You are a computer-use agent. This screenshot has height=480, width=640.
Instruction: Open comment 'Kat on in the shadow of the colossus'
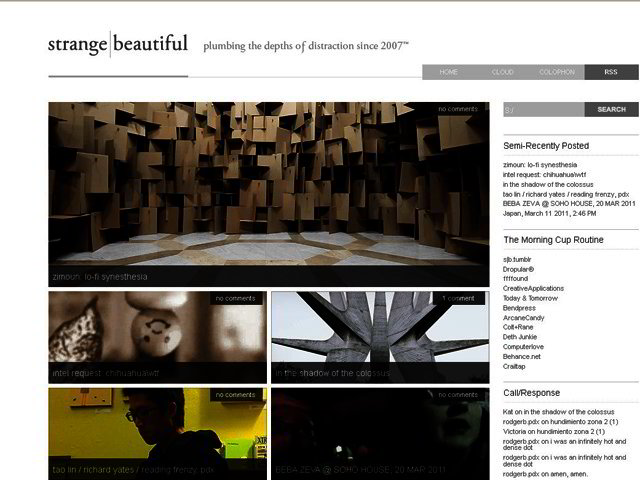click(x=558, y=412)
